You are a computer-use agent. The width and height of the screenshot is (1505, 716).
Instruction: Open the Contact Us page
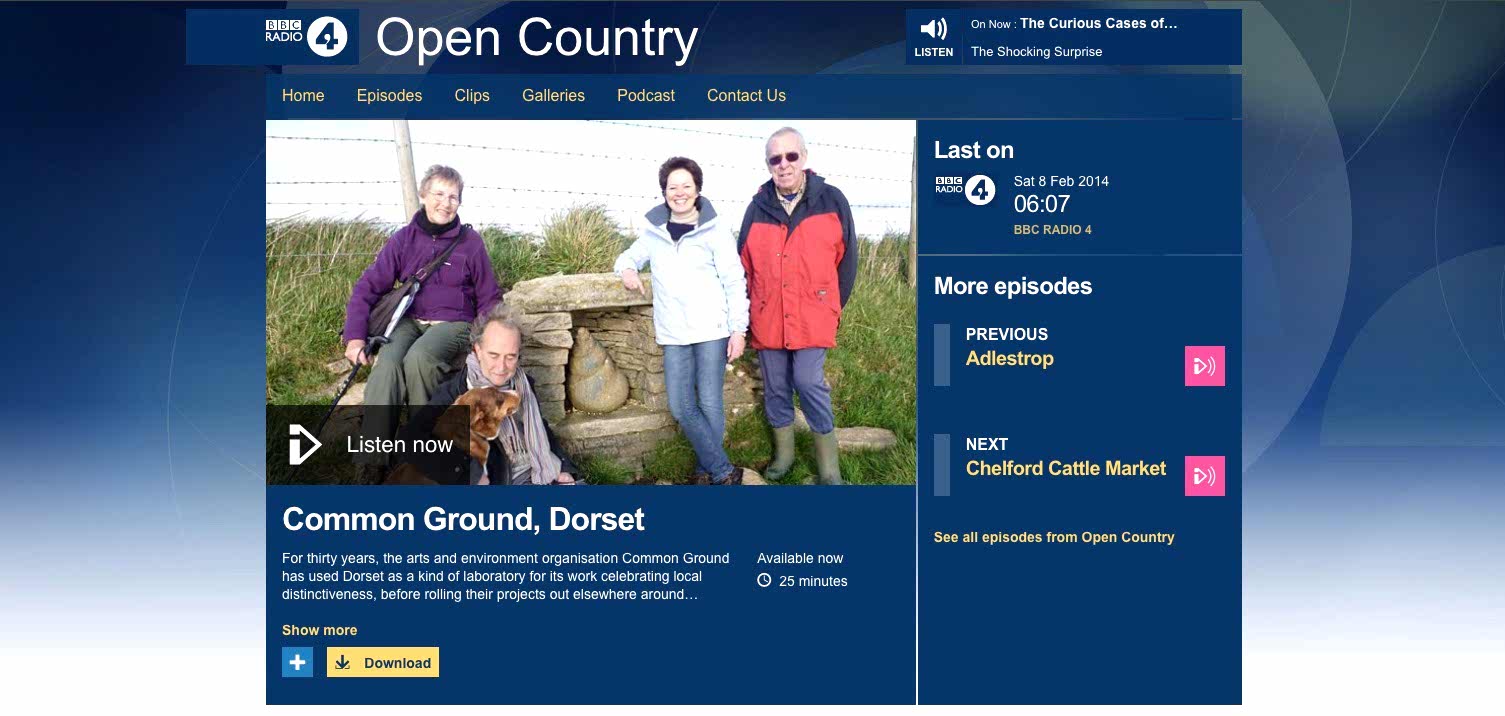coord(746,96)
